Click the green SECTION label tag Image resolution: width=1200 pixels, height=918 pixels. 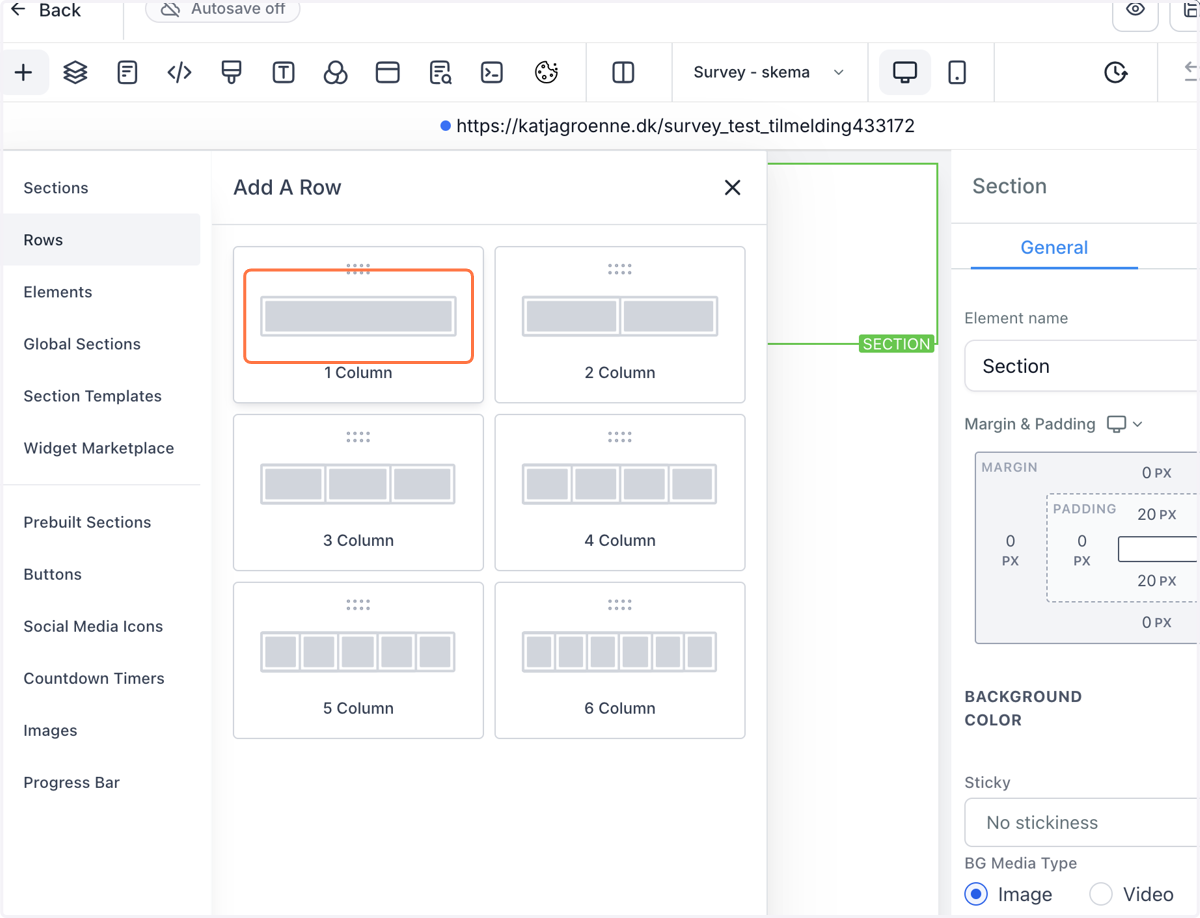896,344
